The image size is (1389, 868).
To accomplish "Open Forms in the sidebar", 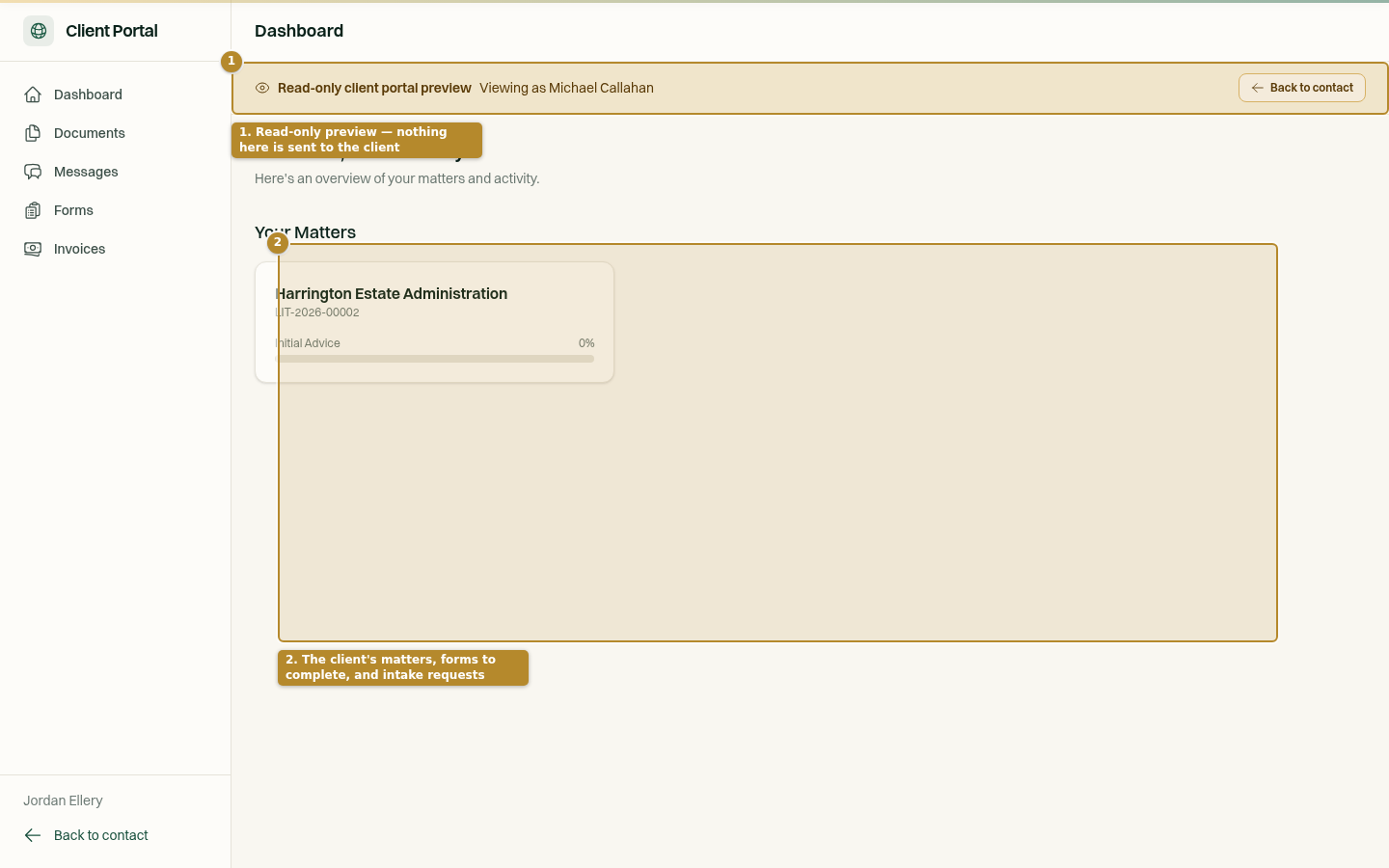I will pyautogui.click(x=116, y=210).
